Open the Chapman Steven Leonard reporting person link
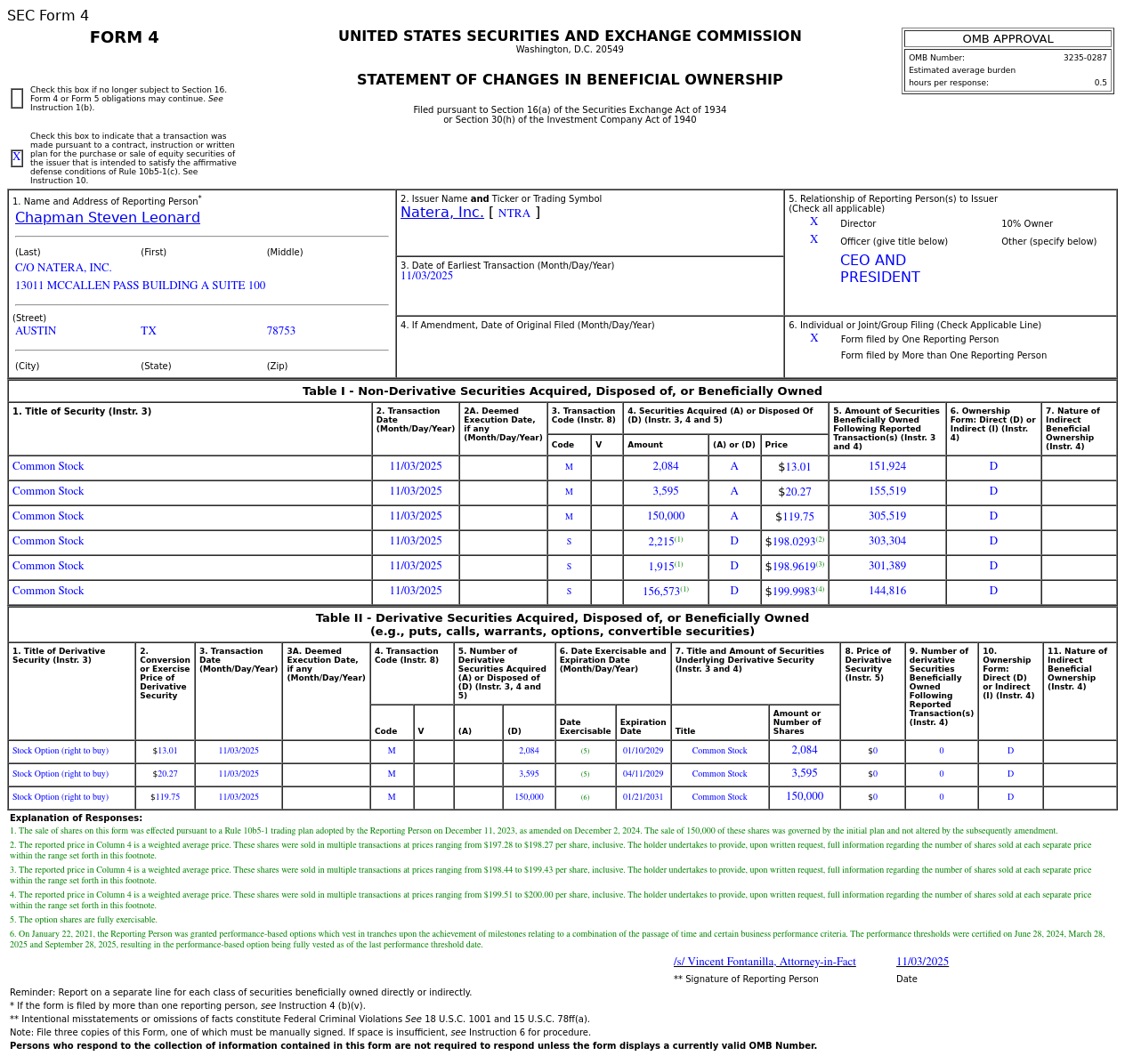The image size is (1125, 1064). tap(107, 218)
